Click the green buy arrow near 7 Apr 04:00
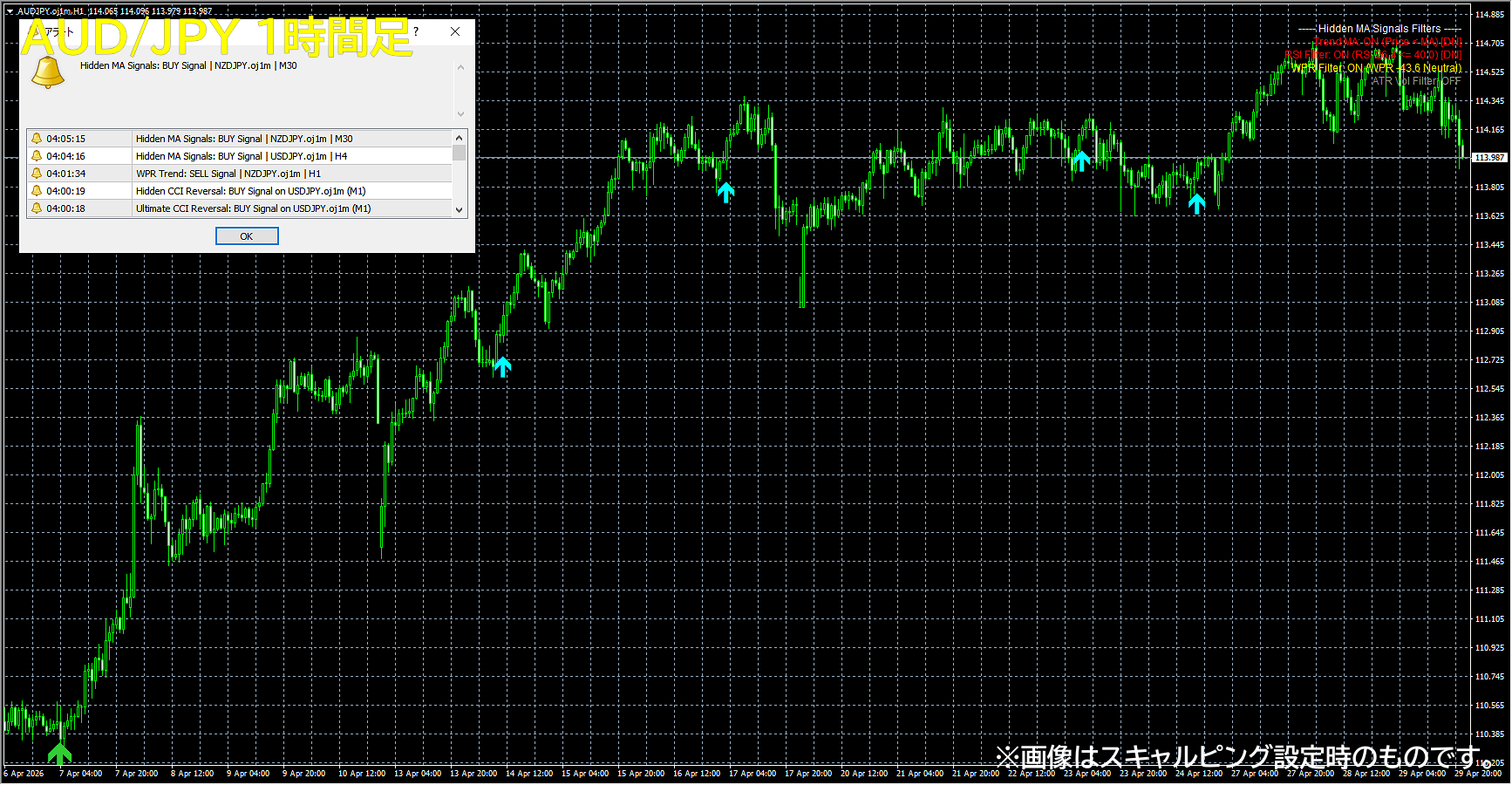 pos(59,754)
